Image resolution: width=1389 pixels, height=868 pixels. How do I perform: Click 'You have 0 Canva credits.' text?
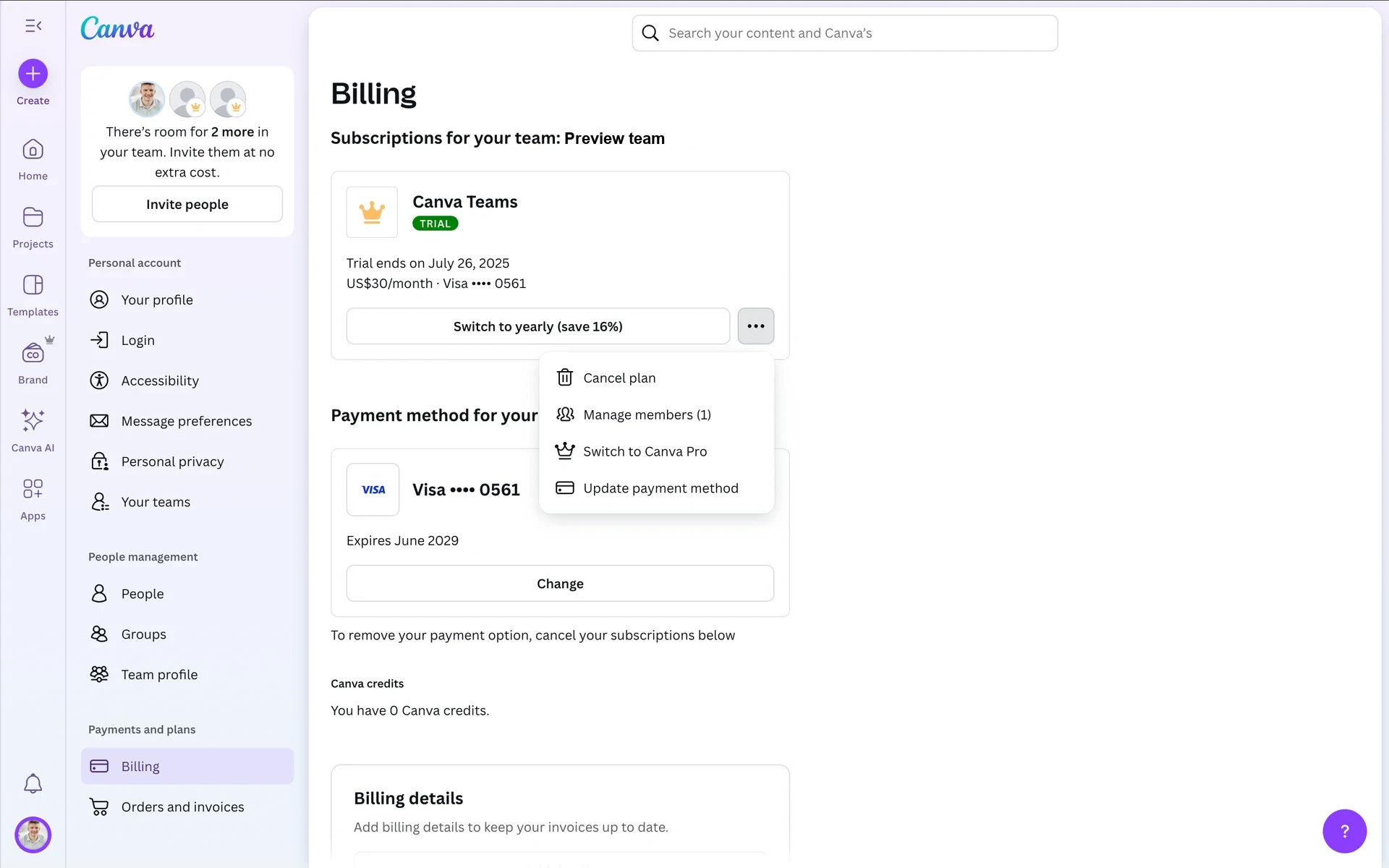(410, 710)
